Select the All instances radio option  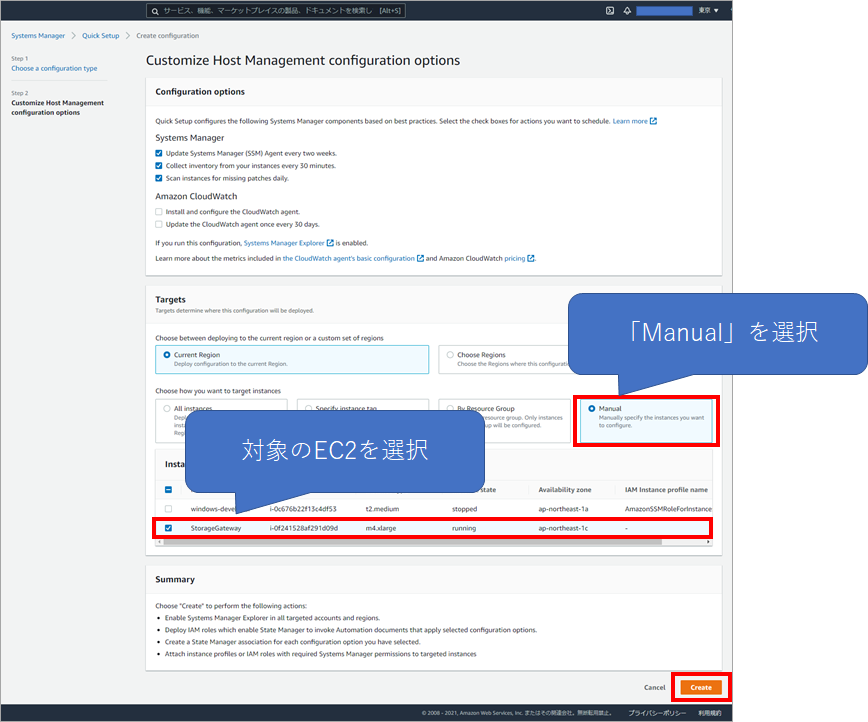tap(167, 409)
